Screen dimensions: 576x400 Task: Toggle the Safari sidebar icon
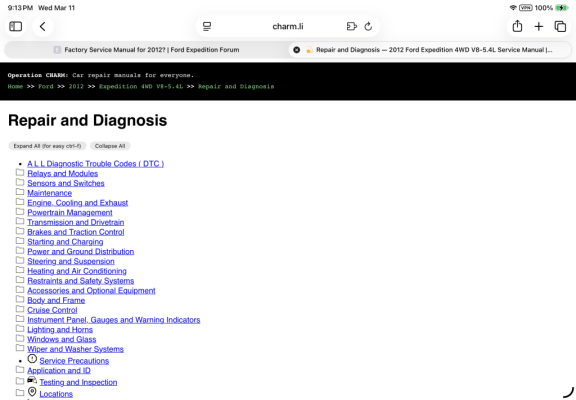tap(15, 26)
